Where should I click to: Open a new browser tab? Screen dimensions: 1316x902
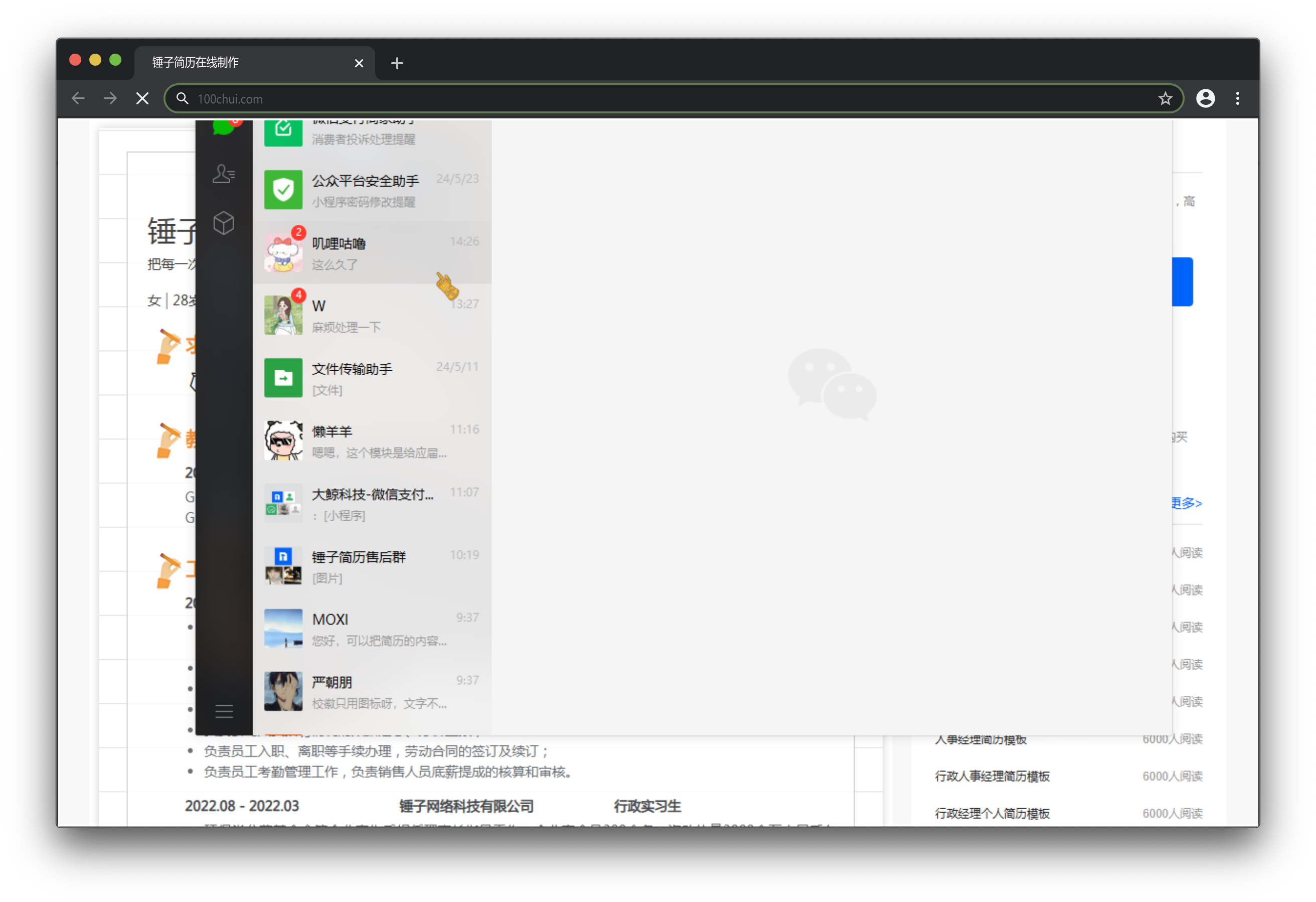(x=397, y=63)
